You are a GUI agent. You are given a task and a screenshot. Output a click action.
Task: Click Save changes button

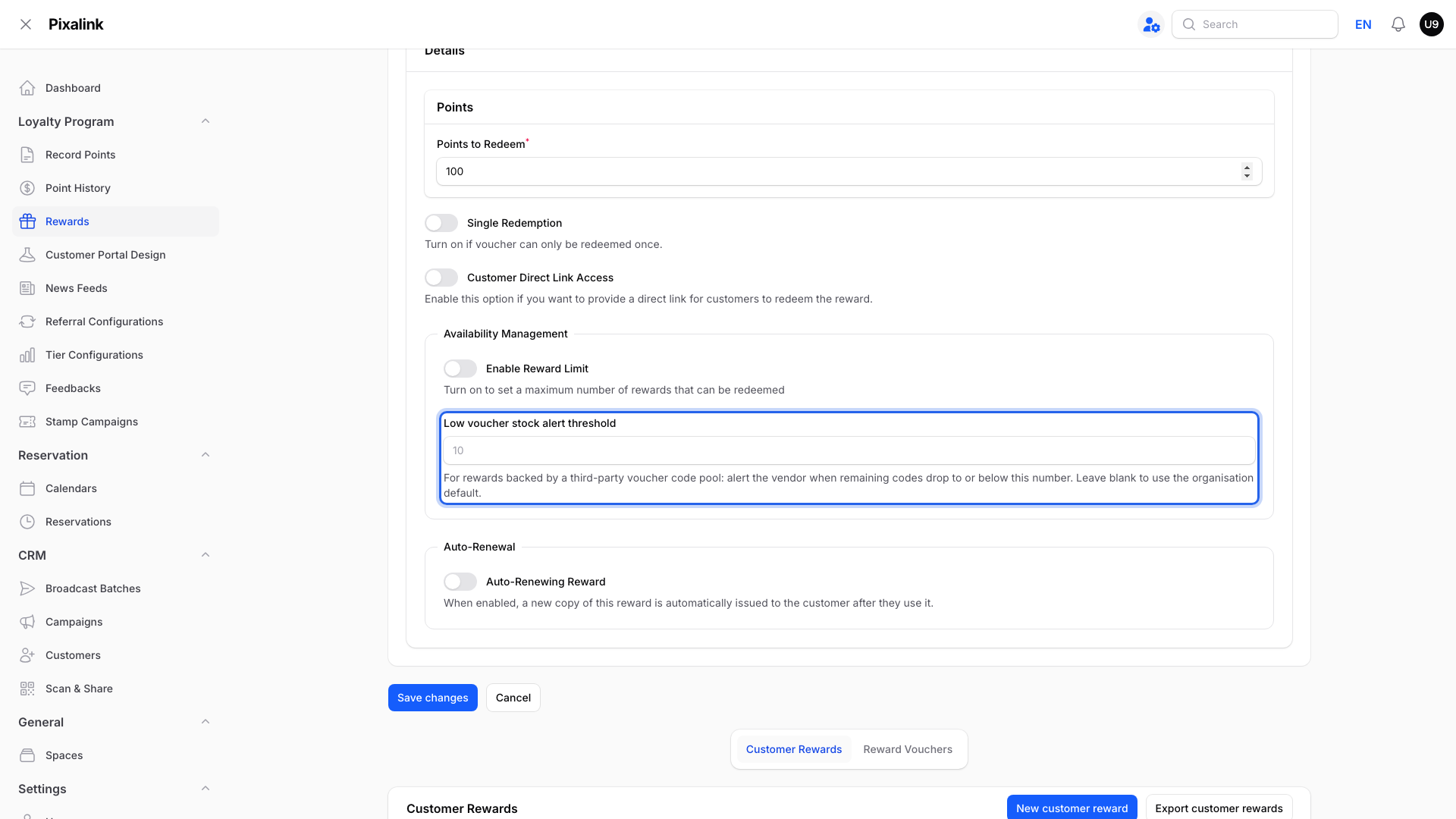[x=433, y=698]
